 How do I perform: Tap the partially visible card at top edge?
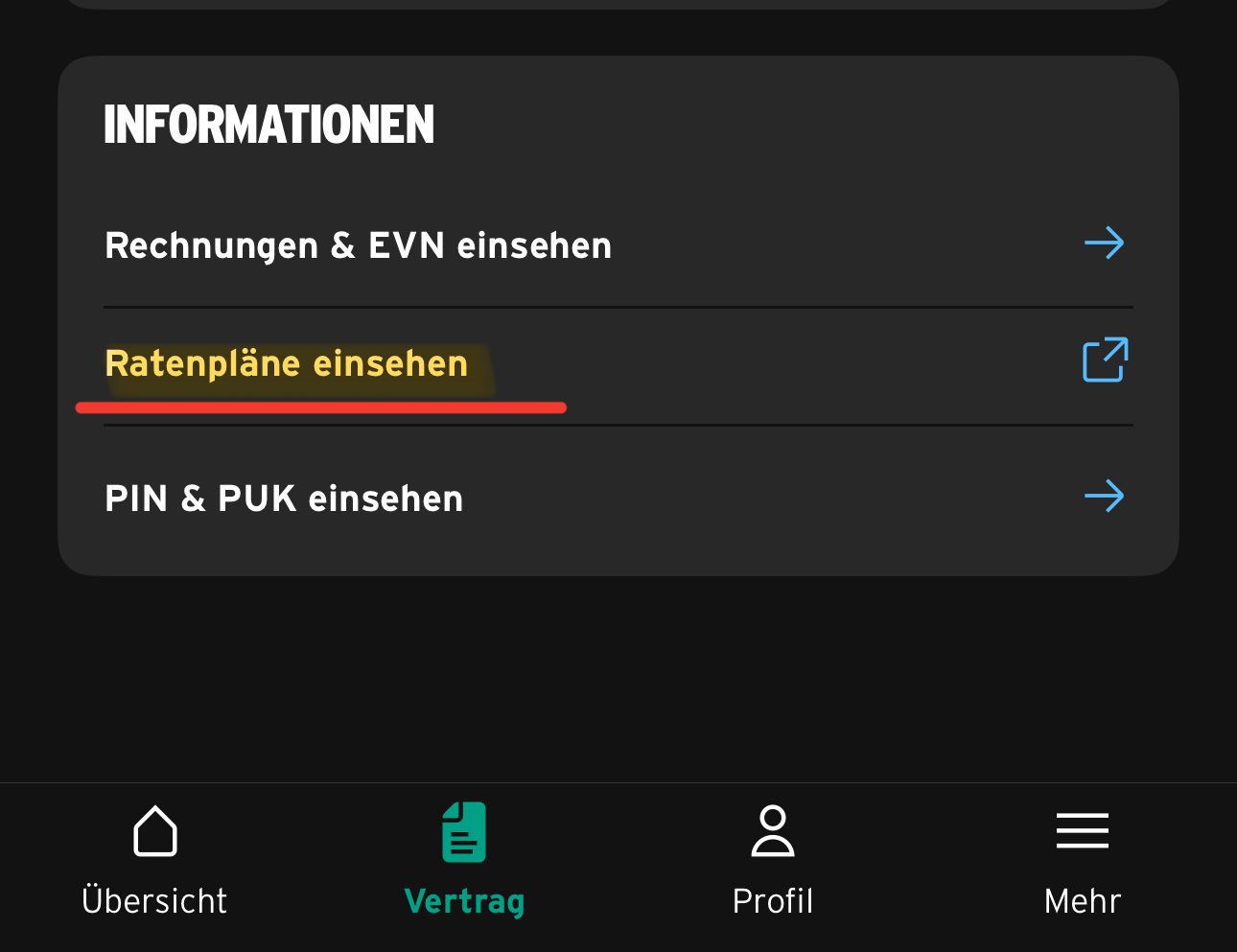[618, 4]
